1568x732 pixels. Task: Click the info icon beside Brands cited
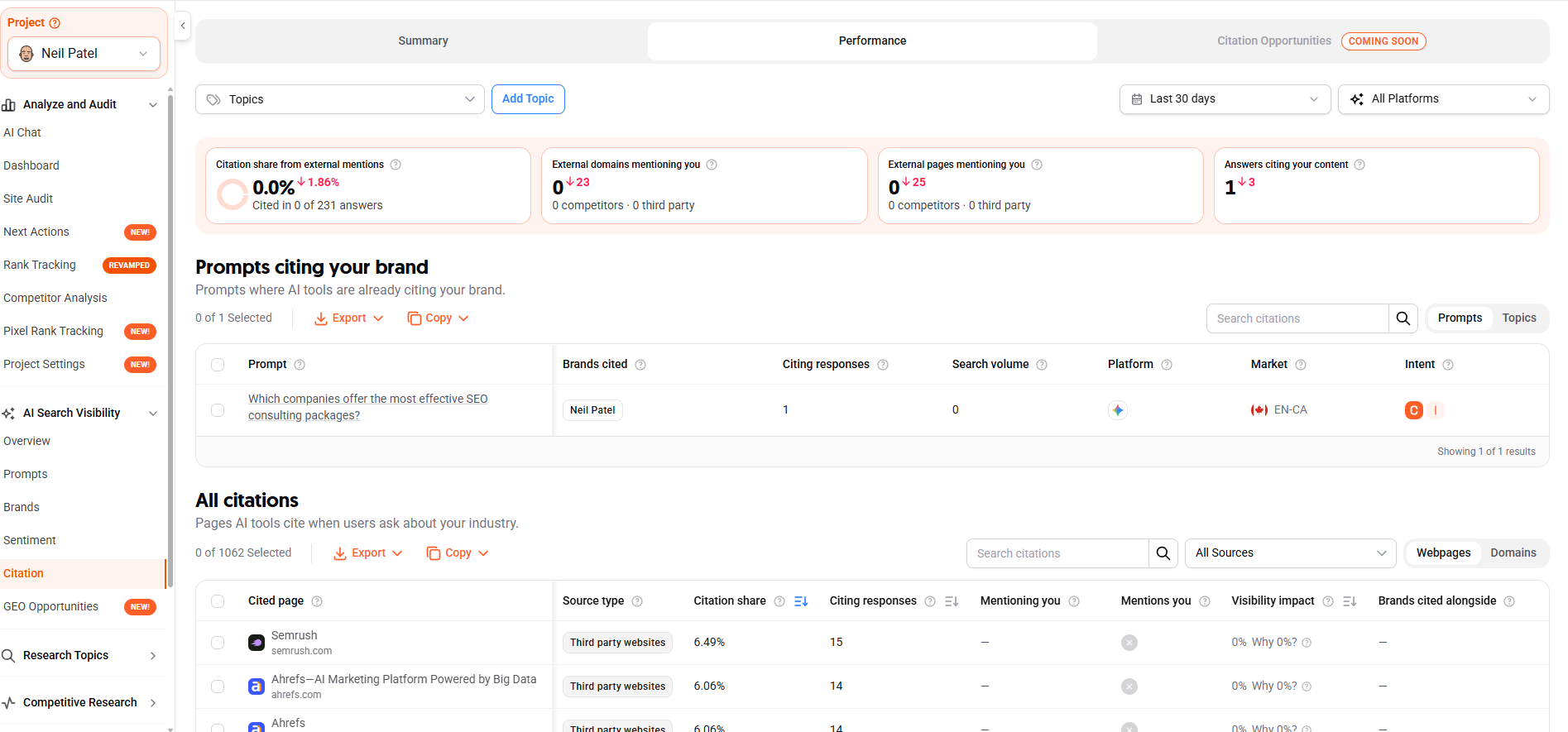[x=640, y=365]
